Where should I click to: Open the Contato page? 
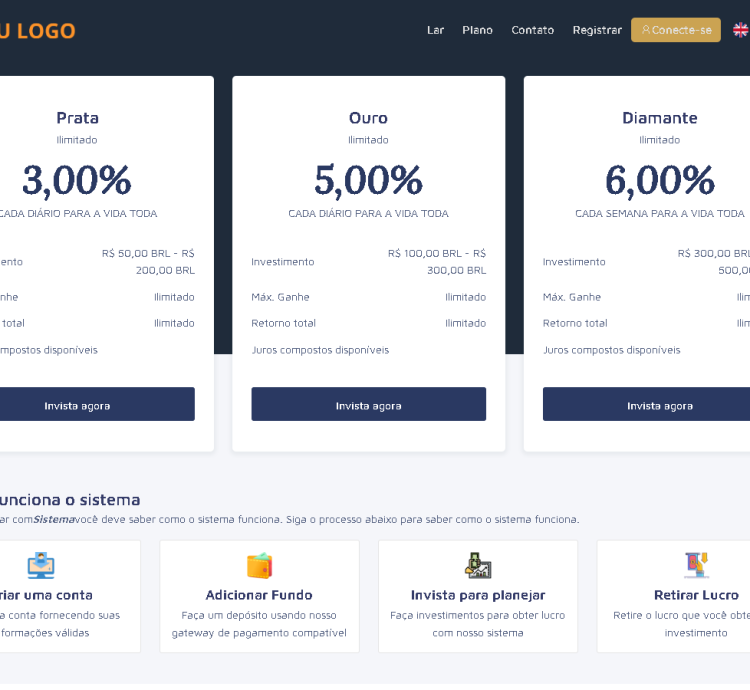532,30
